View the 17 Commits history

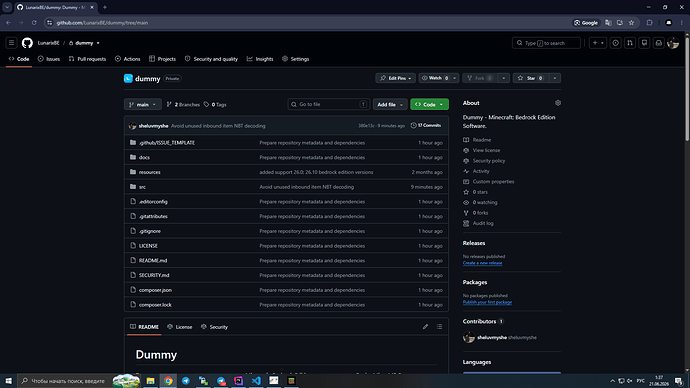[426, 125]
